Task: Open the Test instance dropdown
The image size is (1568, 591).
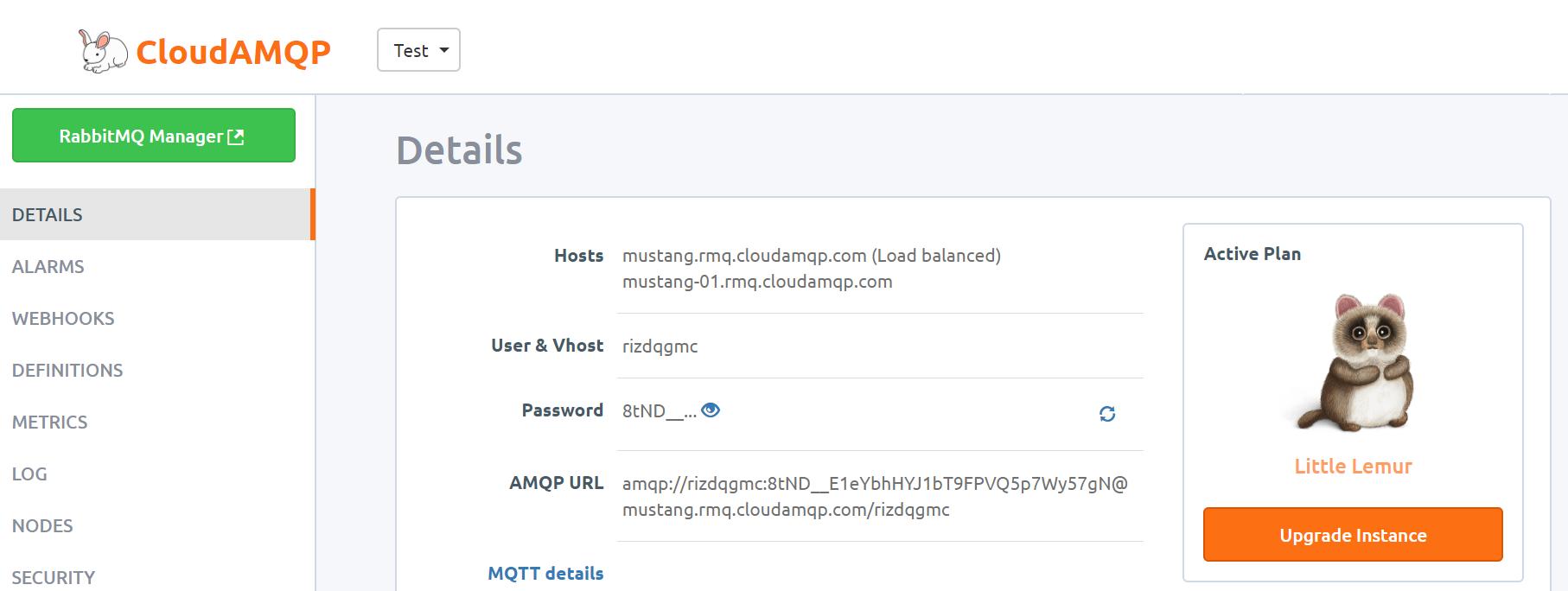Action: pyautogui.click(x=418, y=50)
